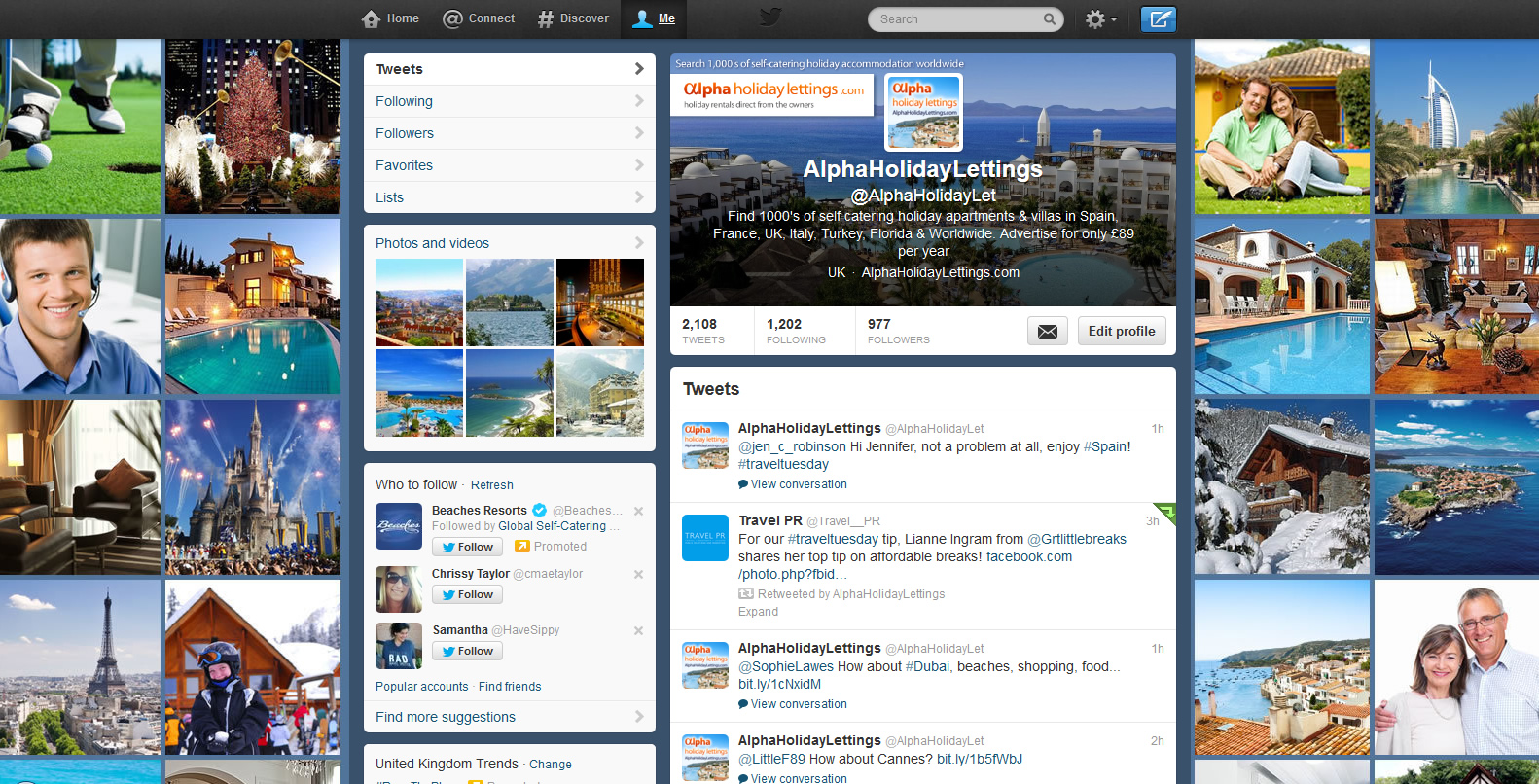The width and height of the screenshot is (1539, 784).
Task: Select Tweets in profile menu
Action: pos(510,69)
